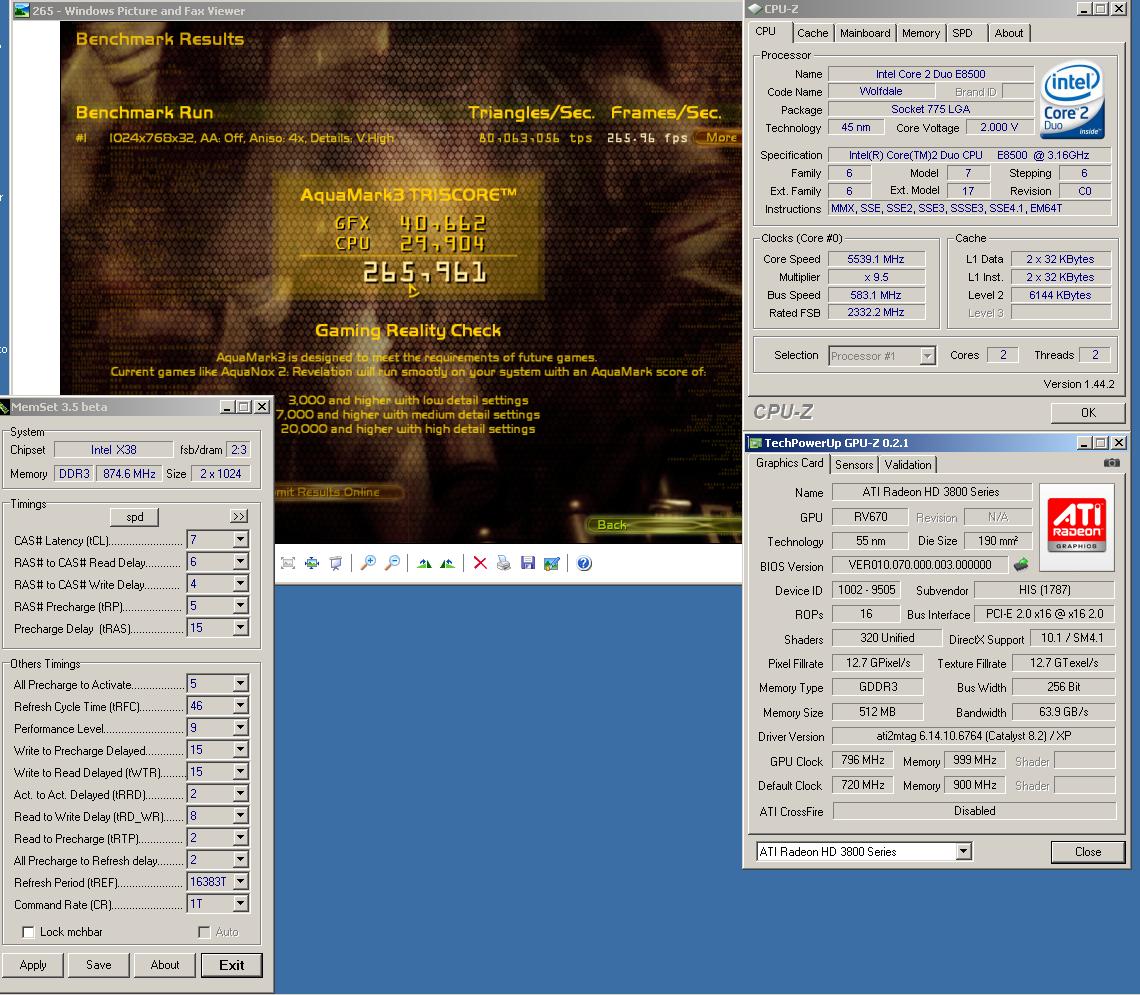Open the CAS# Latency (tCL) dropdown
This screenshot has height=995, width=1140.
click(241, 539)
